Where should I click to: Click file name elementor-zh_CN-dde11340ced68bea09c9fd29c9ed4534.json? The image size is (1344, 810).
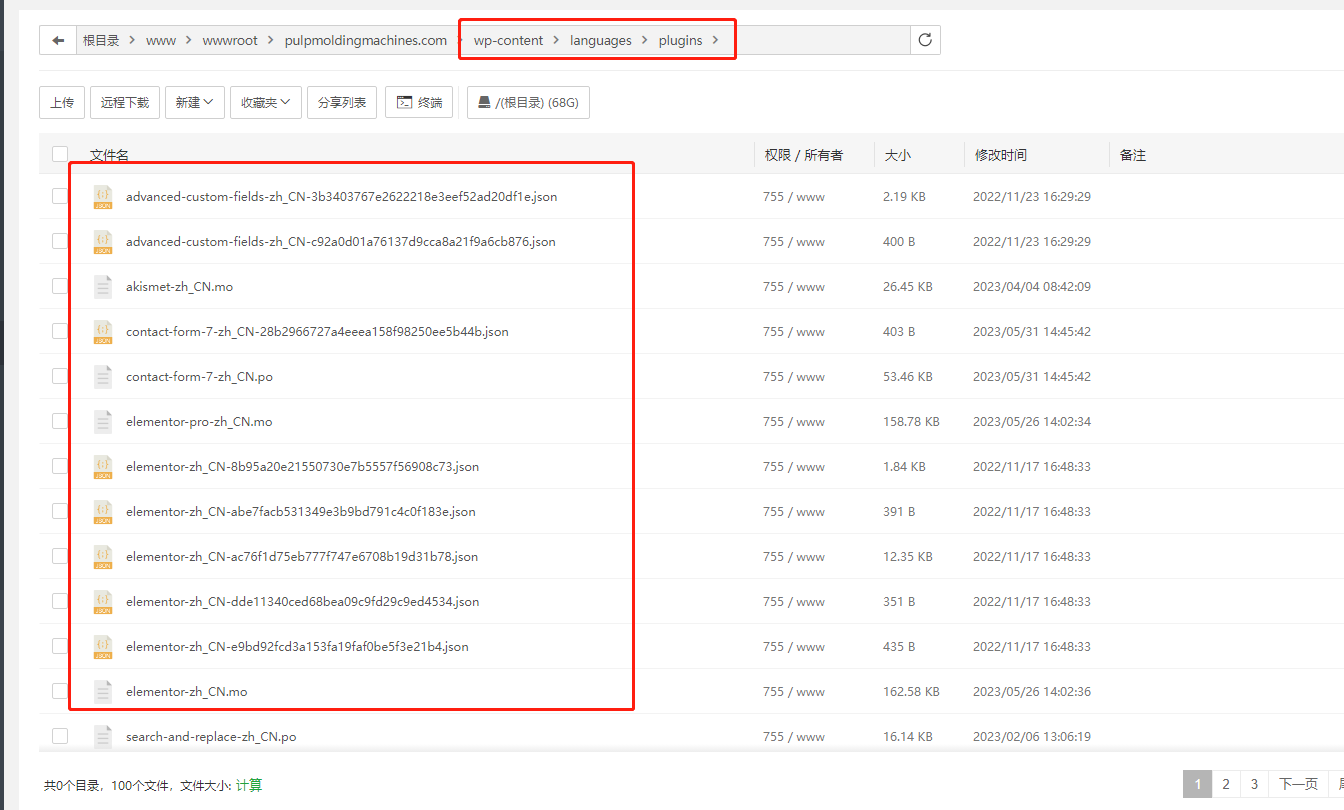tap(302, 602)
